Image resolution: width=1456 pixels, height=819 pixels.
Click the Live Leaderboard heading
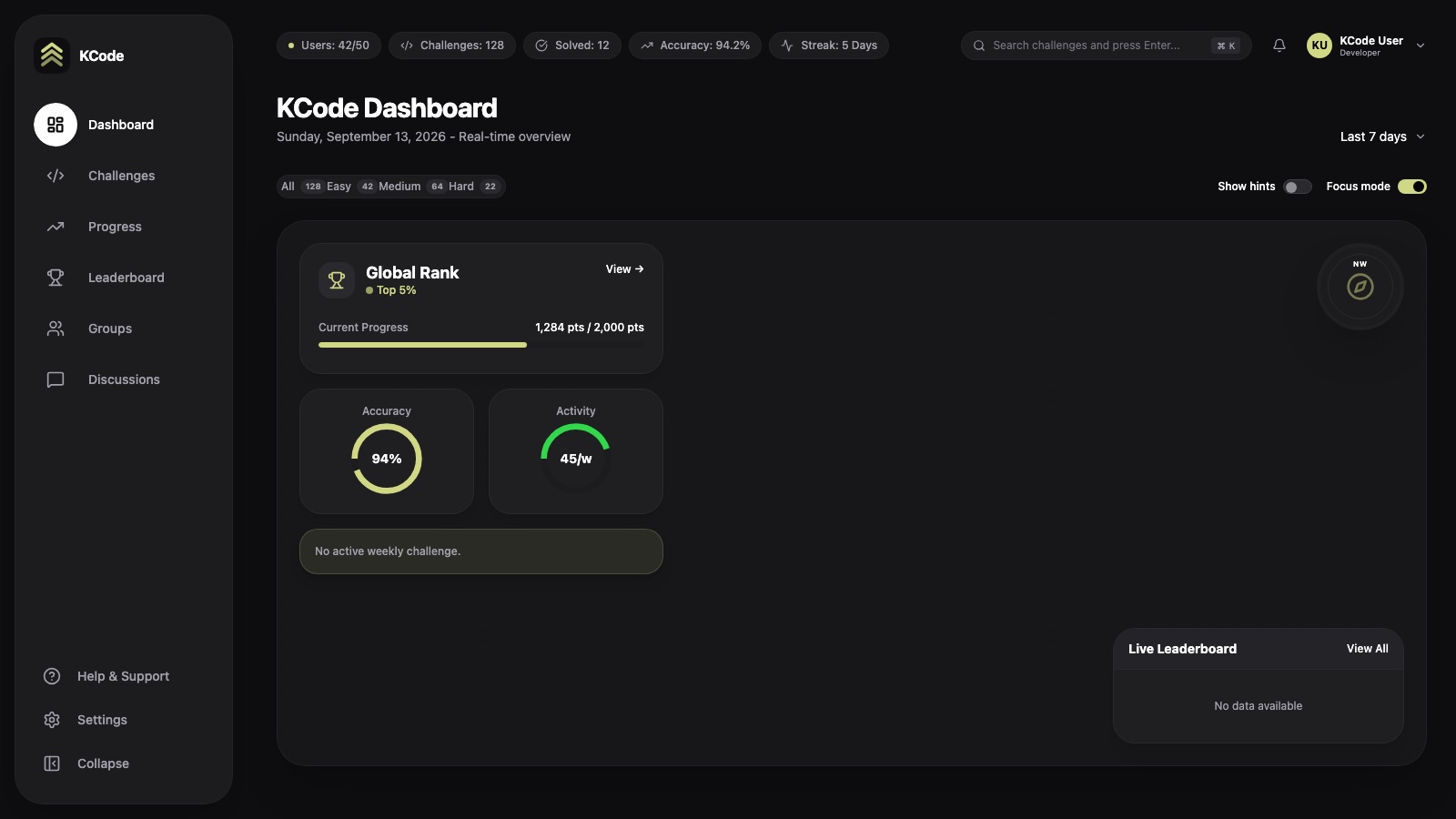1183,649
